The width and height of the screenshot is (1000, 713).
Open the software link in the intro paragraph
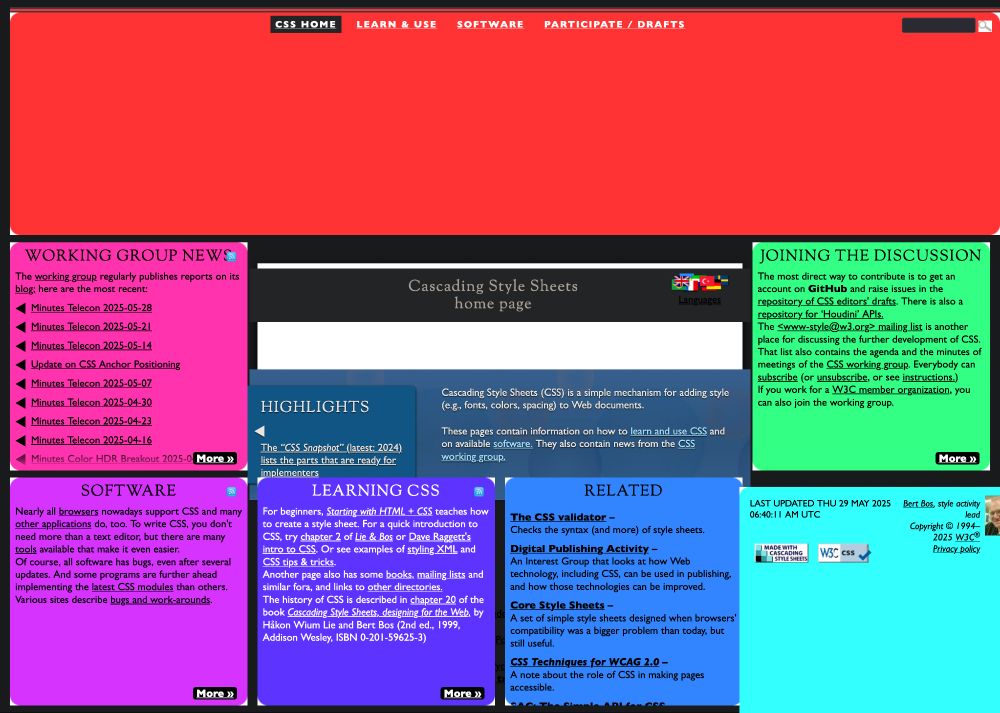pyautogui.click(x=512, y=444)
